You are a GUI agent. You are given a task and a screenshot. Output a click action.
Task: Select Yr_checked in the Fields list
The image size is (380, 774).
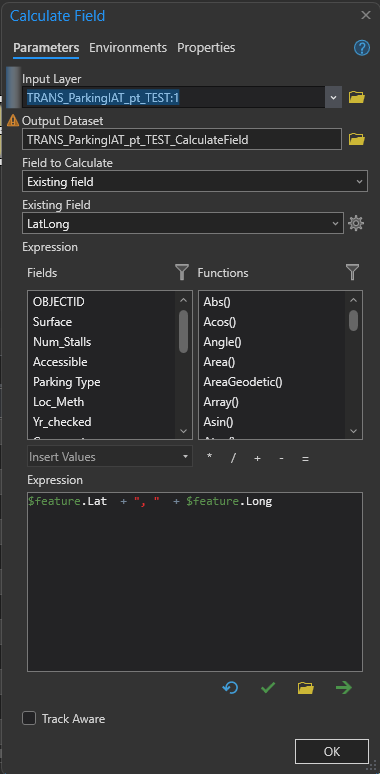[62, 422]
